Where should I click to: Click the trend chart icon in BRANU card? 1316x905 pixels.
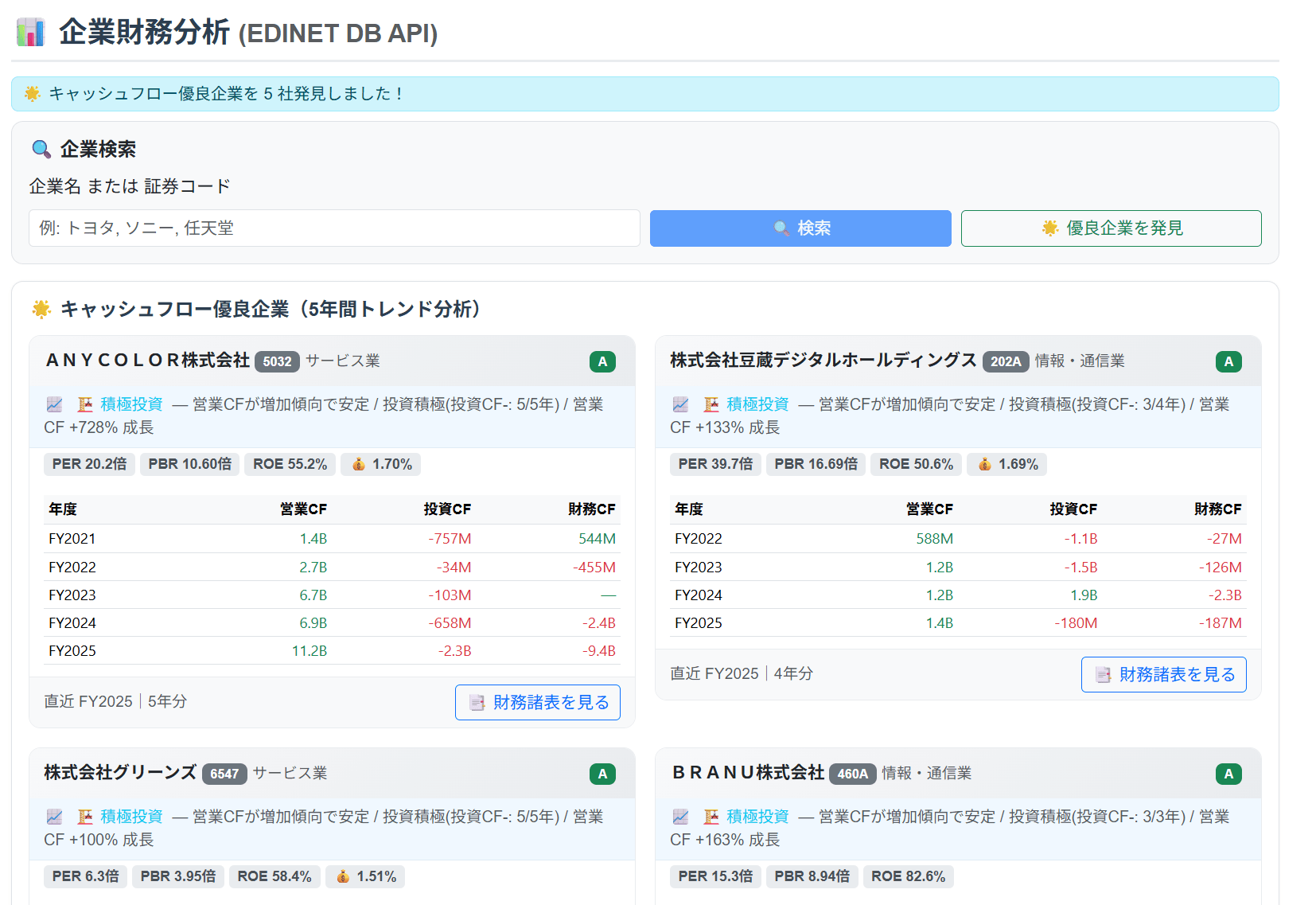[x=680, y=817]
